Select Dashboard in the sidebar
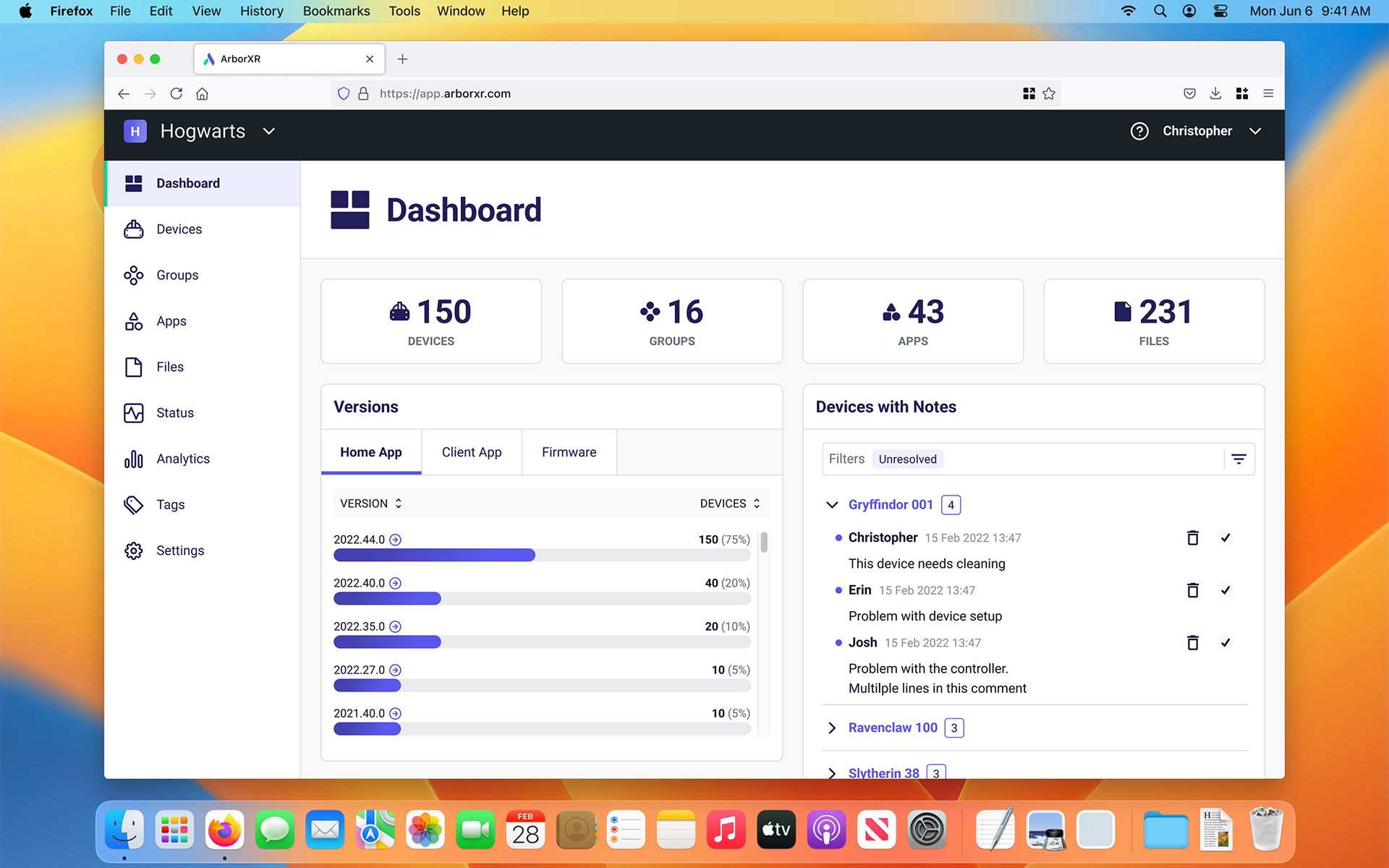The width and height of the screenshot is (1389, 868). coord(202,184)
